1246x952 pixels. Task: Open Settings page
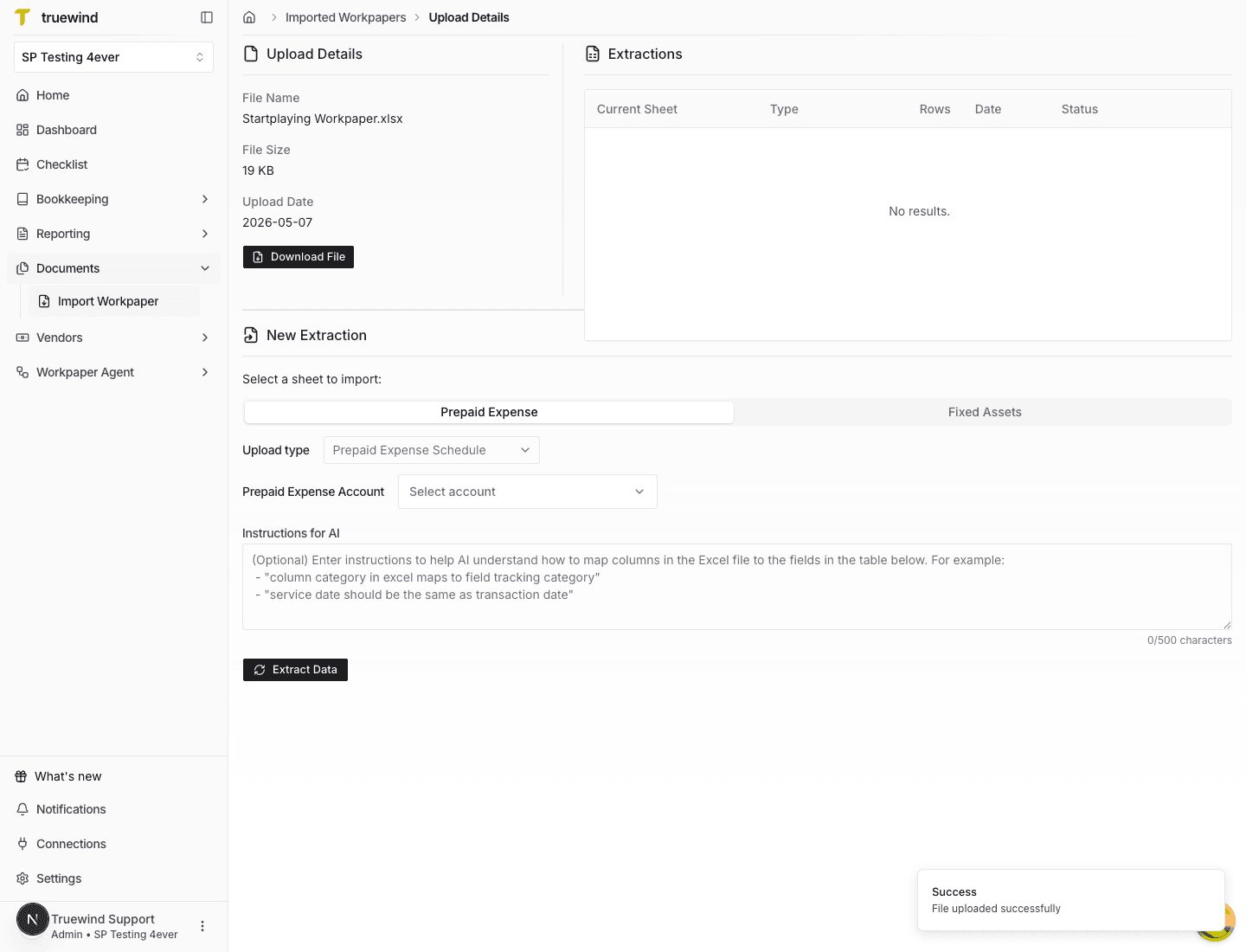click(113, 878)
